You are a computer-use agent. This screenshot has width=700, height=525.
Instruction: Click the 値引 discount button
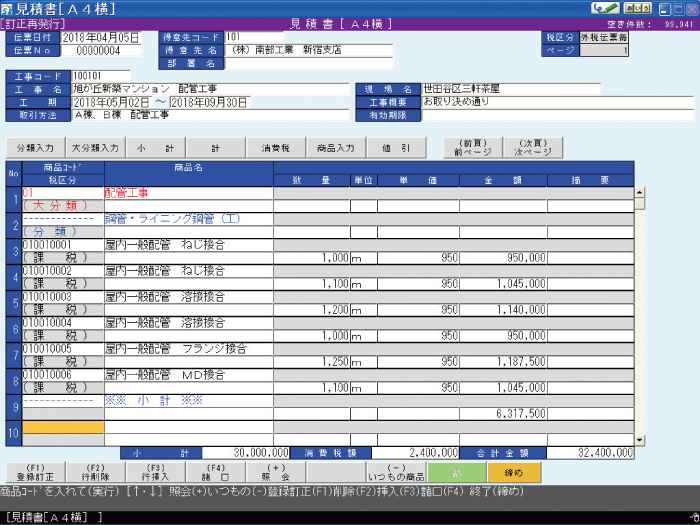pos(396,147)
